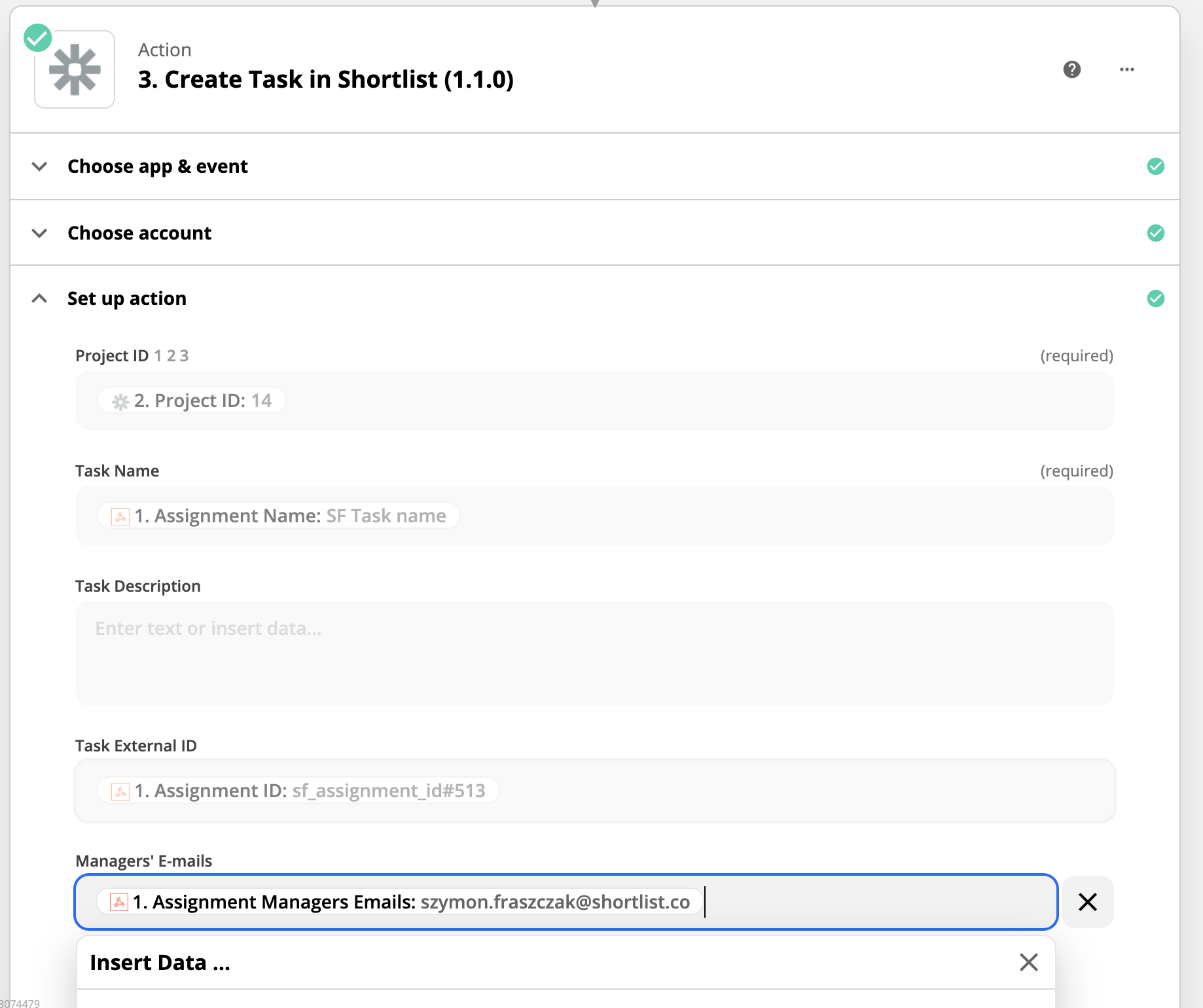Viewport: 1203px width, 1008px height.
Task: Select the '2. Project ID: 14' data pill
Action: [192, 401]
